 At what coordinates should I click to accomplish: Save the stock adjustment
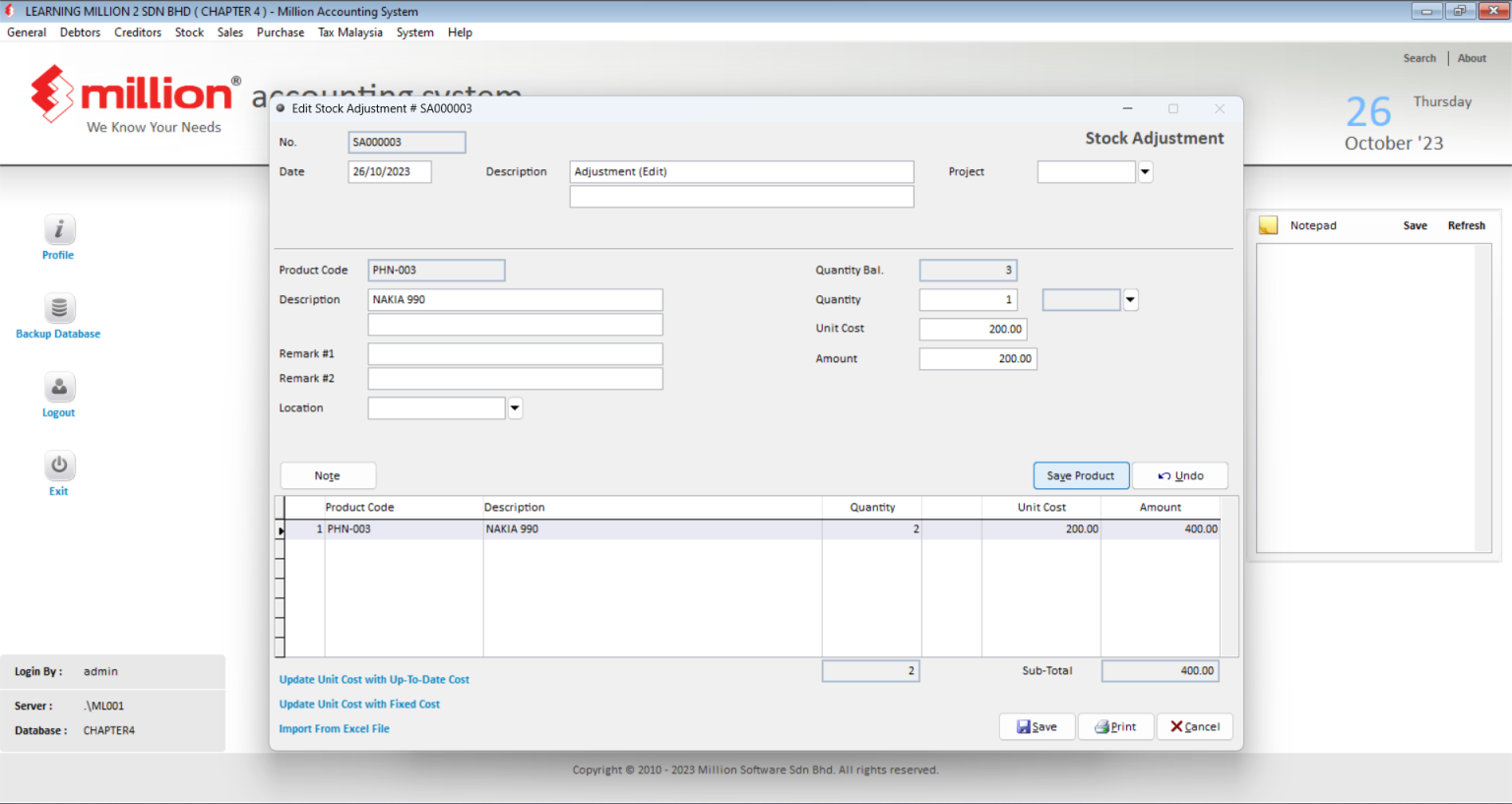(1037, 726)
